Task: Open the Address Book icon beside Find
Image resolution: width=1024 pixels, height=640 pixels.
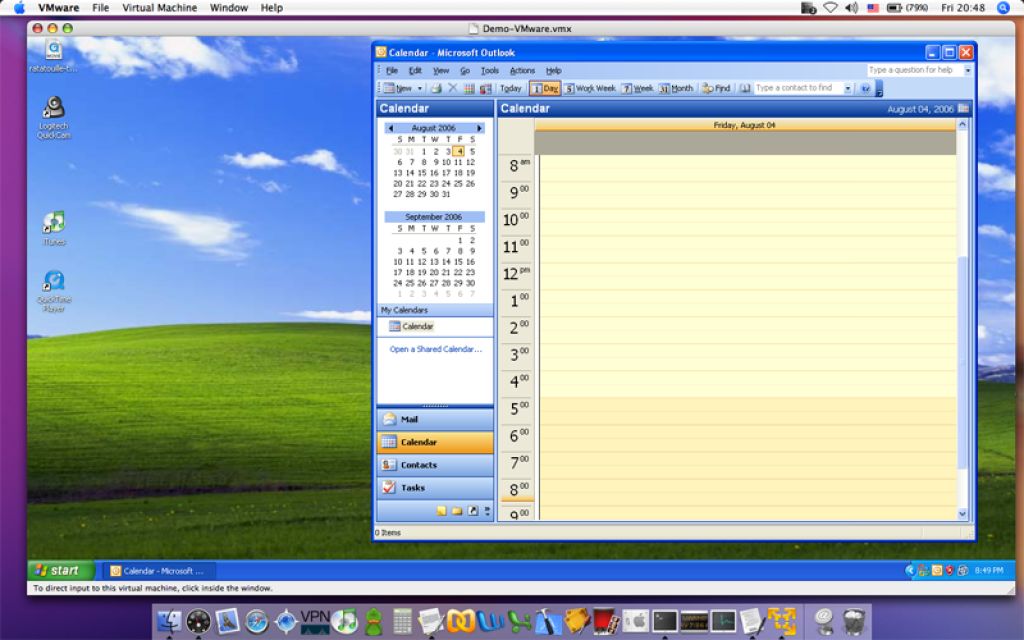Action: point(745,88)
